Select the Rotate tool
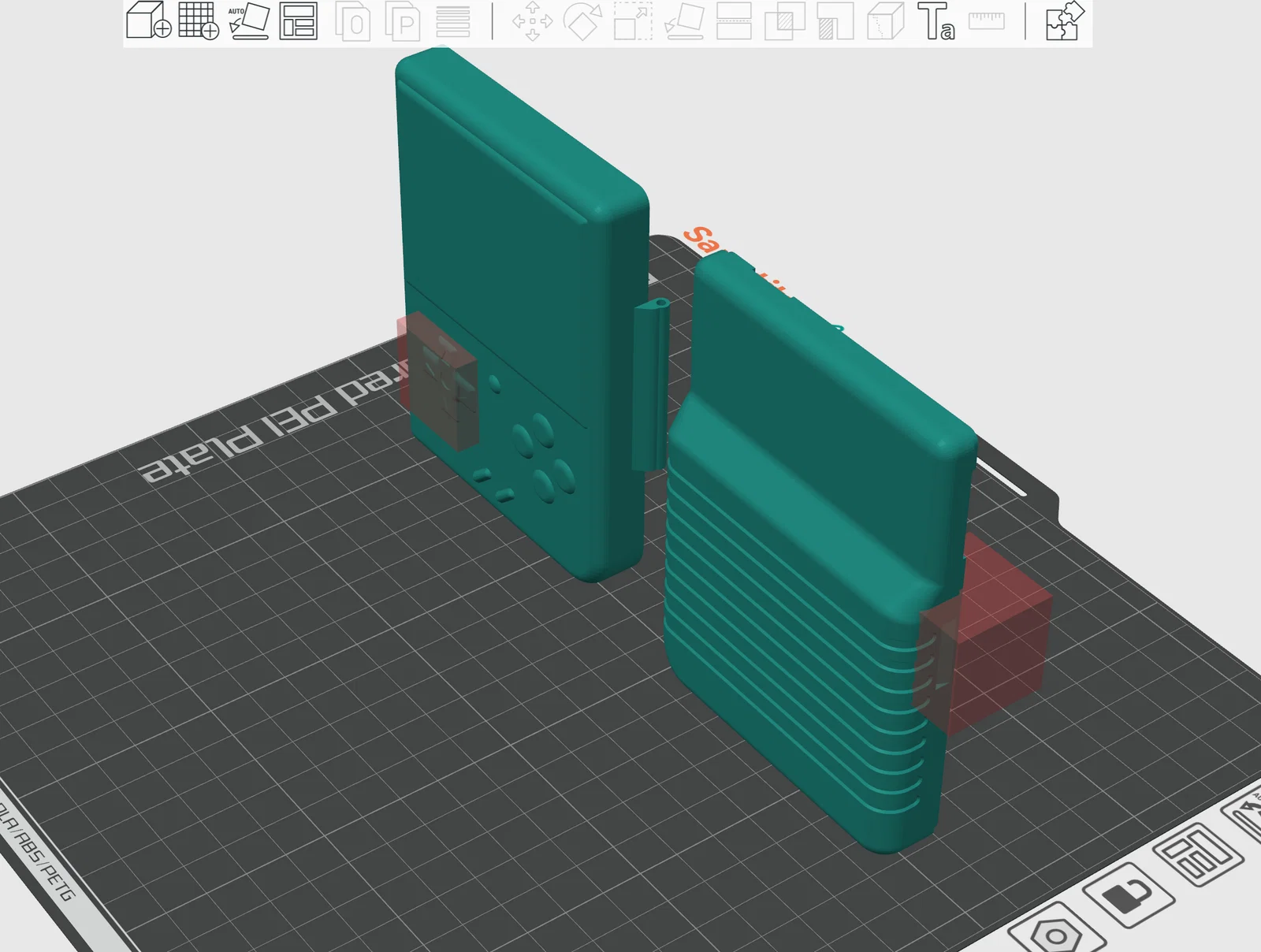 click(583, 20)
